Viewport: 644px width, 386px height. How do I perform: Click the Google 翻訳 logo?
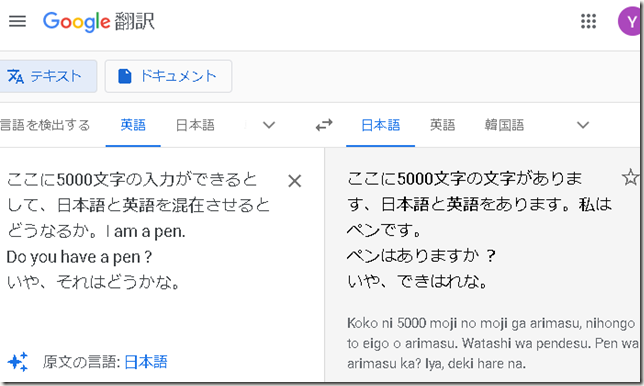click(99, 21)
